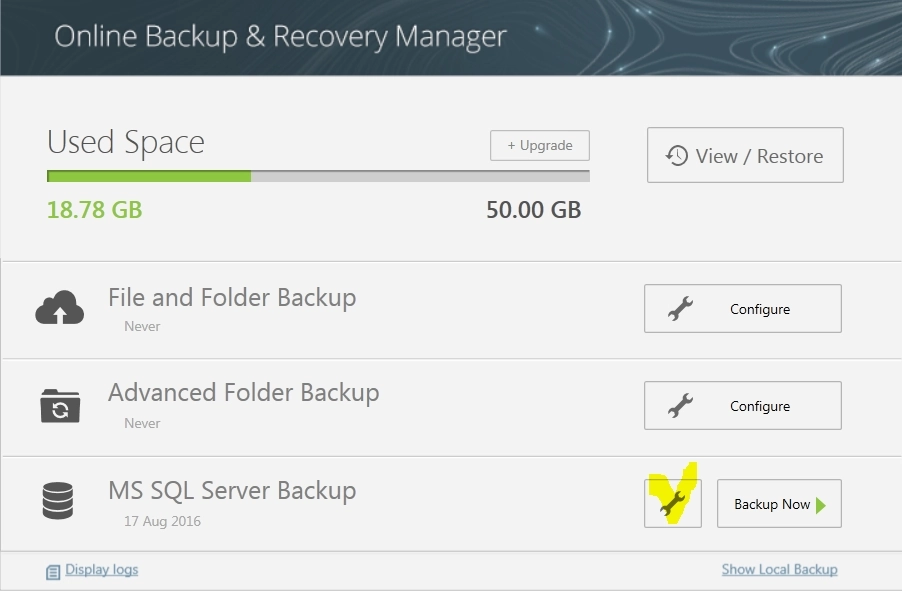This screenshot has height=591, width=902.
Task: Click the database icon for MS SQL Server Backup
Action: (x=58, y=501)
